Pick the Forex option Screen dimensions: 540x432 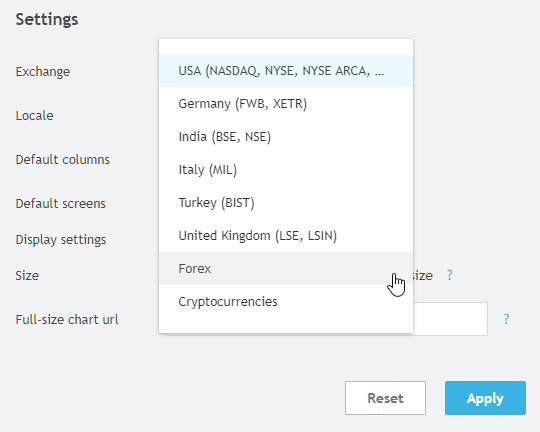point(286,268)
